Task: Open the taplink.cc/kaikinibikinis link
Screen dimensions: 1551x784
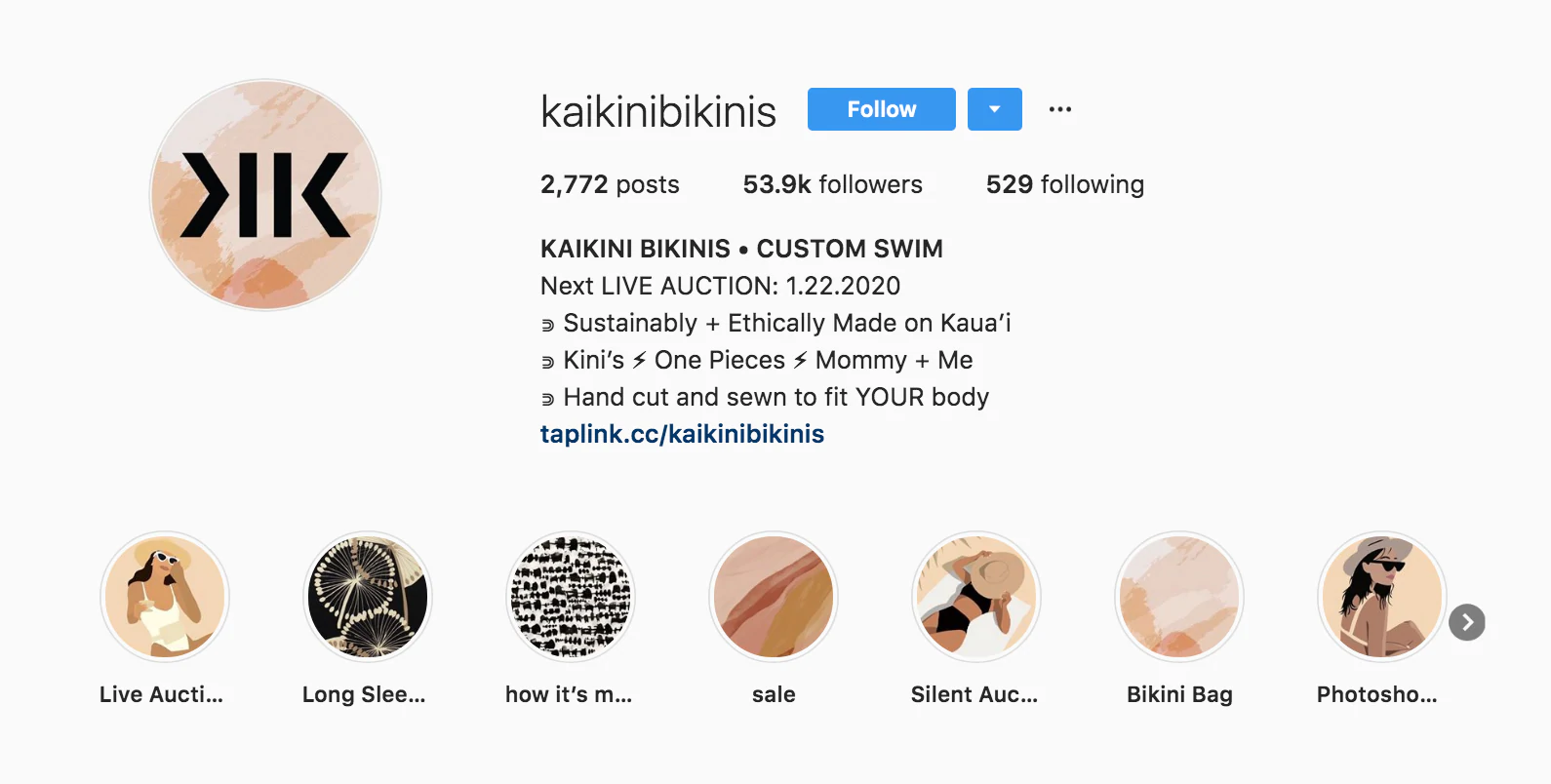Action: click(682, 434)
